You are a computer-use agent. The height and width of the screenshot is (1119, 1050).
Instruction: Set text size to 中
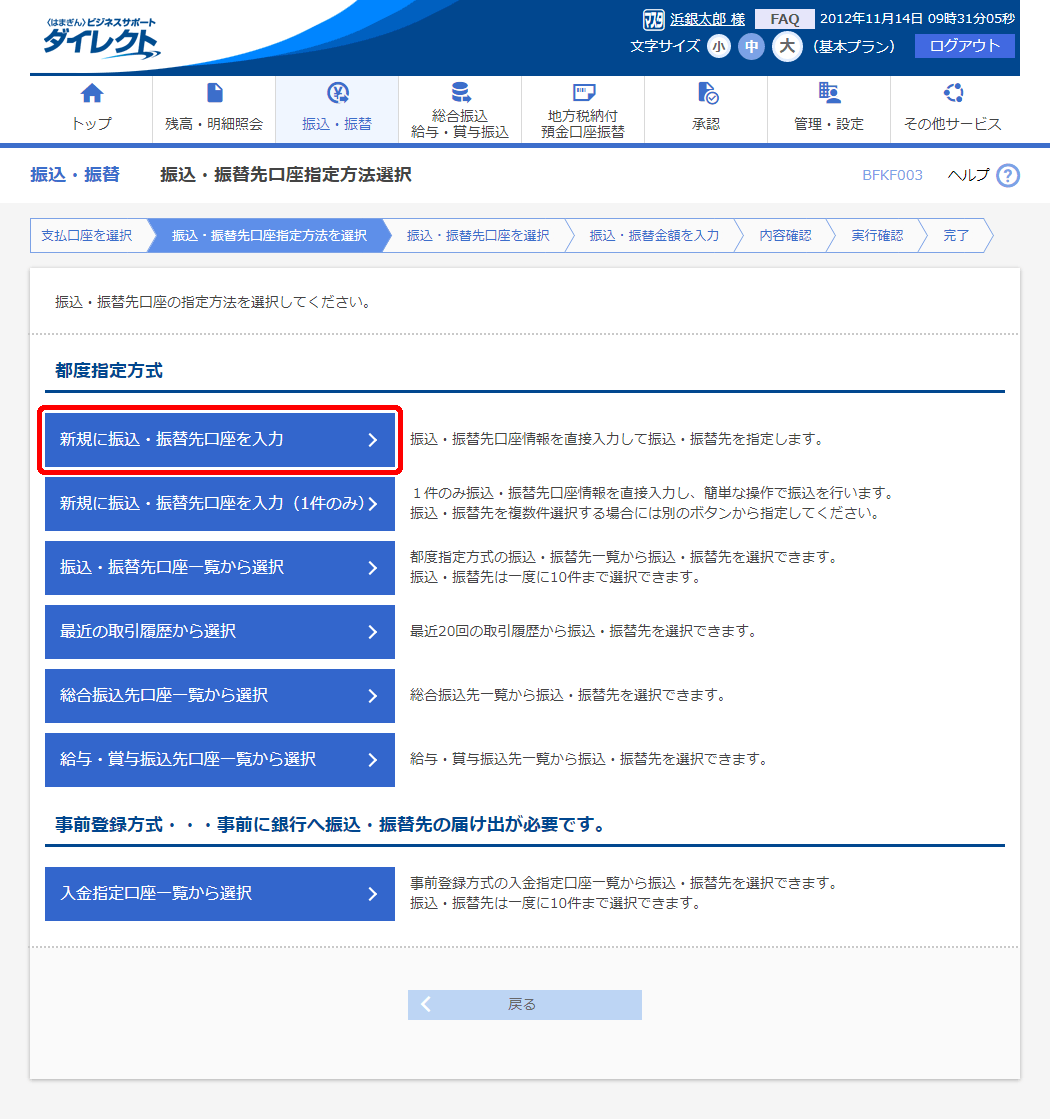(751, 46)
